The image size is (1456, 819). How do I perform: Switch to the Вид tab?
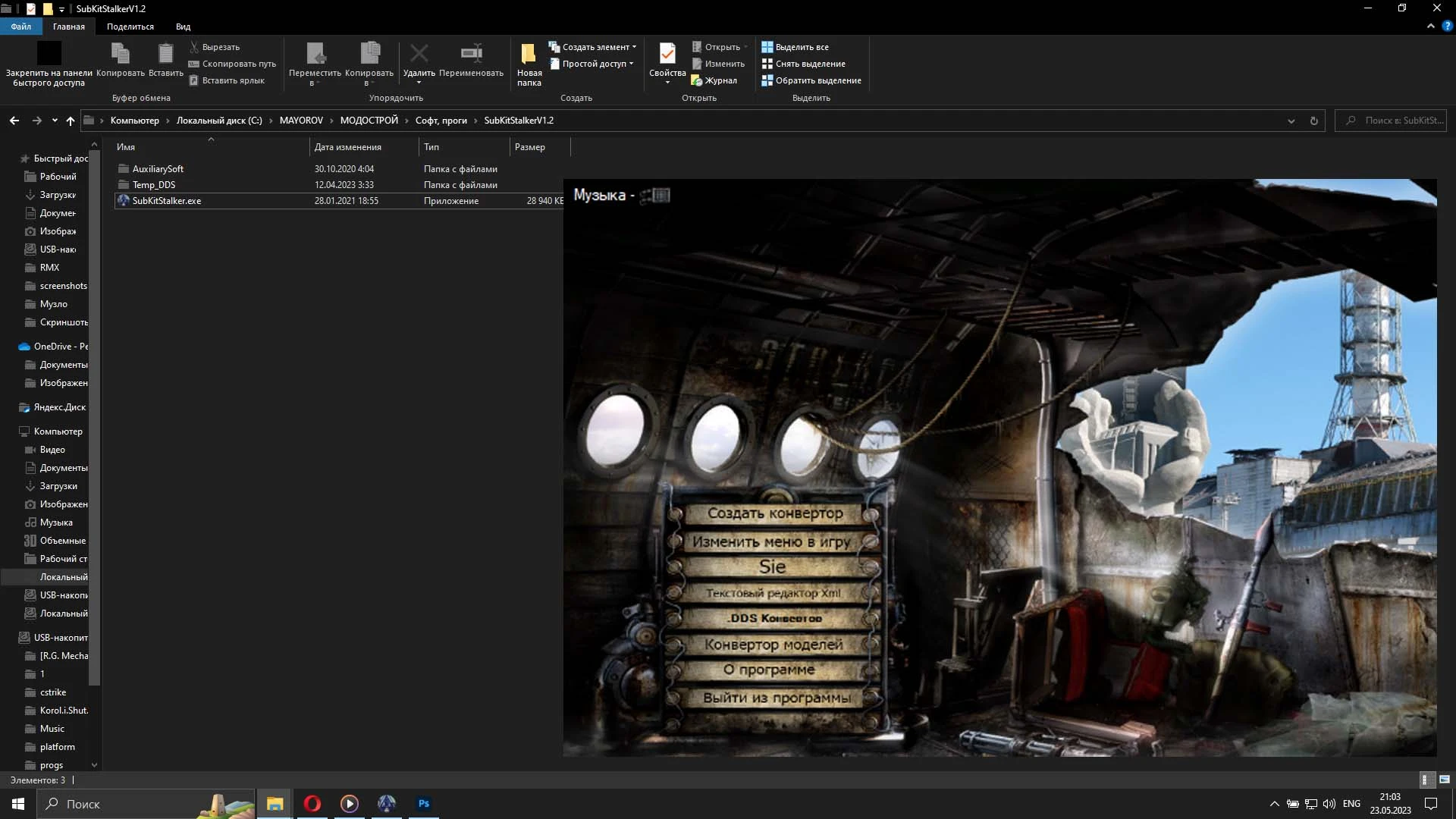tap(182, 27)
